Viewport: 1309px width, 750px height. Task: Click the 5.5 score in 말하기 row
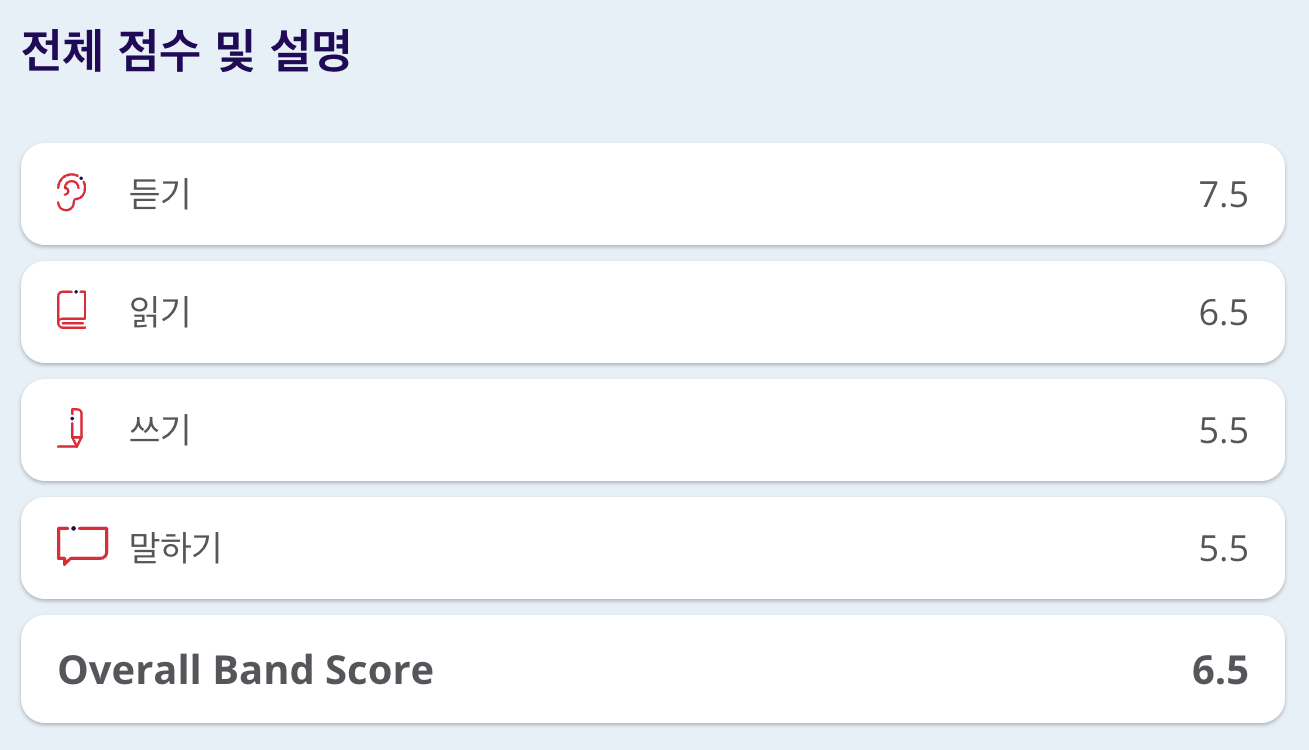[x=1223, y=549]
